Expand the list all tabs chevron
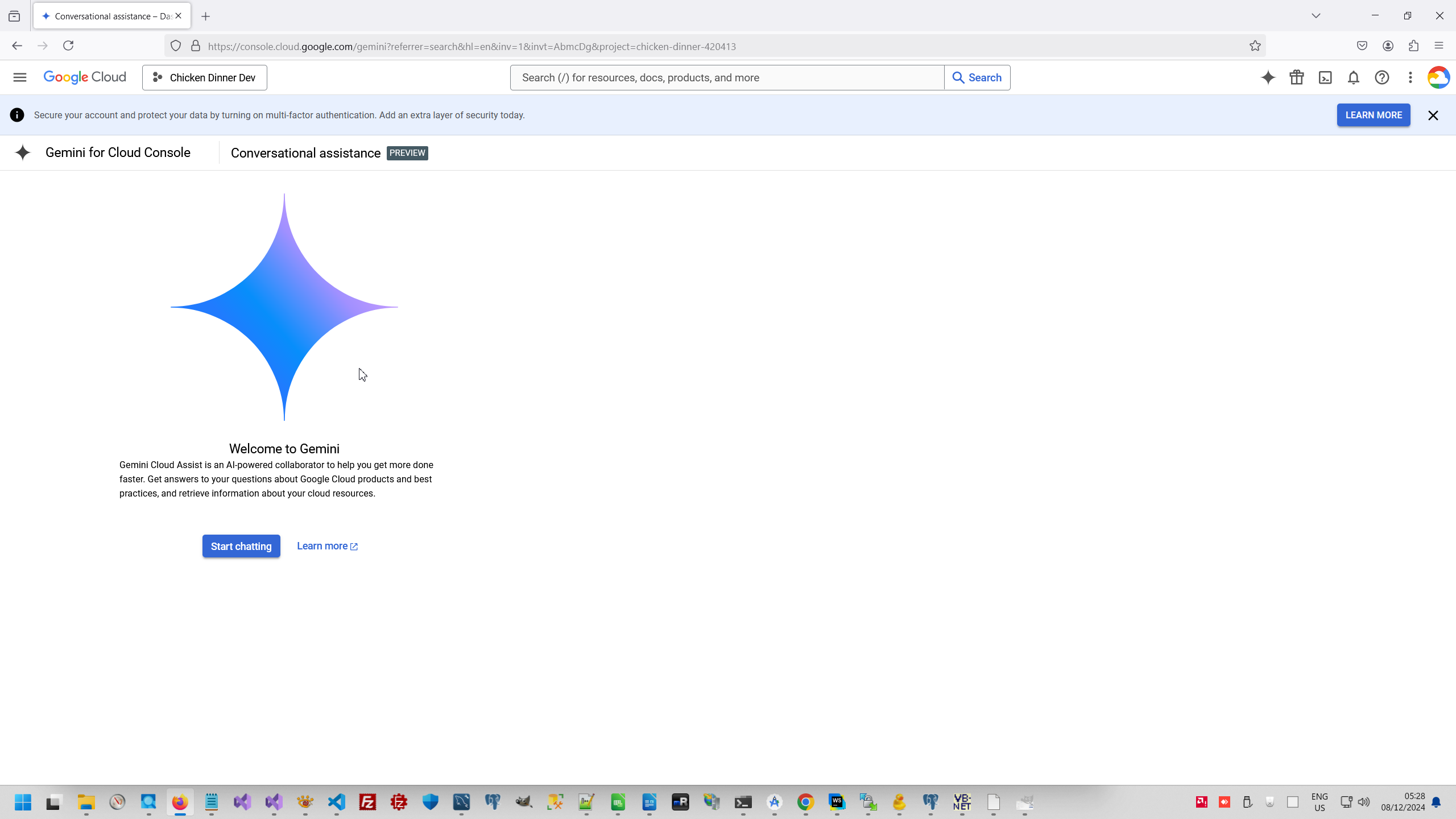Screen dimensions: 1456x819 pos(1316,16)
